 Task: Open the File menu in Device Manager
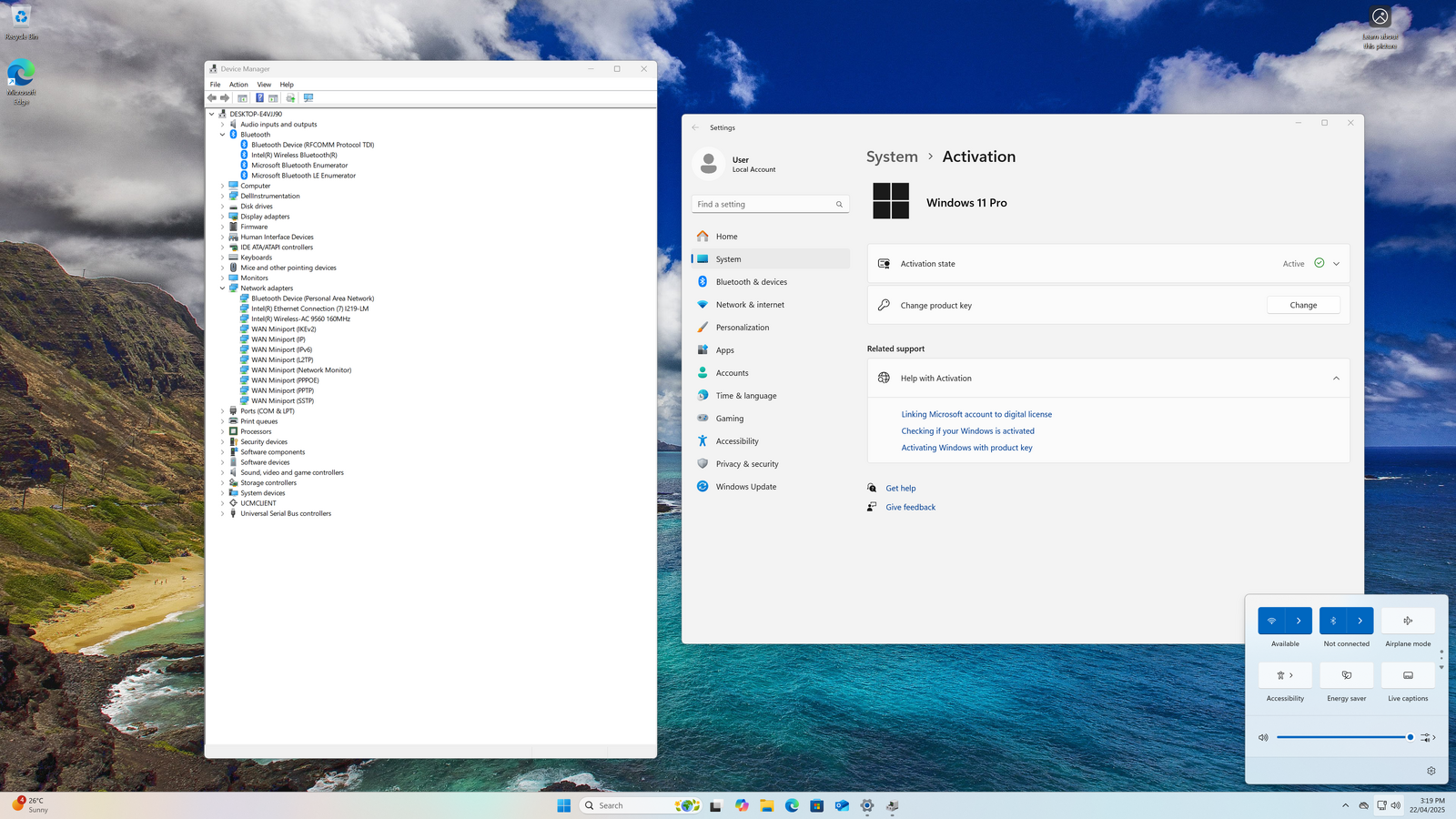(x=215, y=85)
